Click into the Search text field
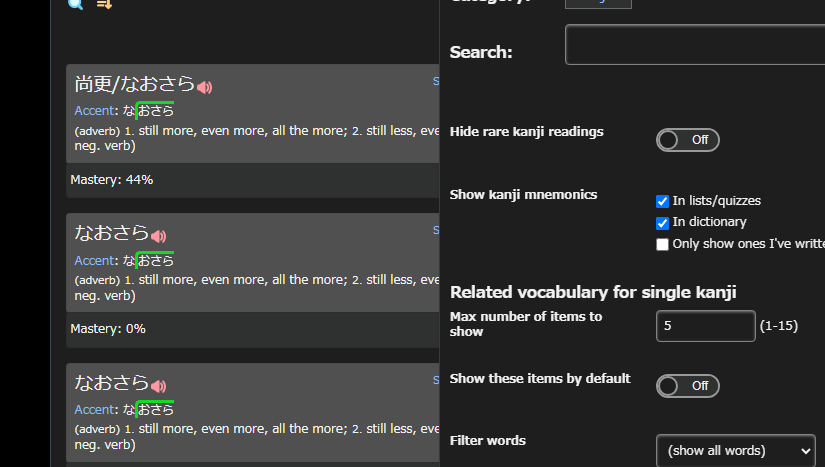825x467 pixels. tap(695, 46)
